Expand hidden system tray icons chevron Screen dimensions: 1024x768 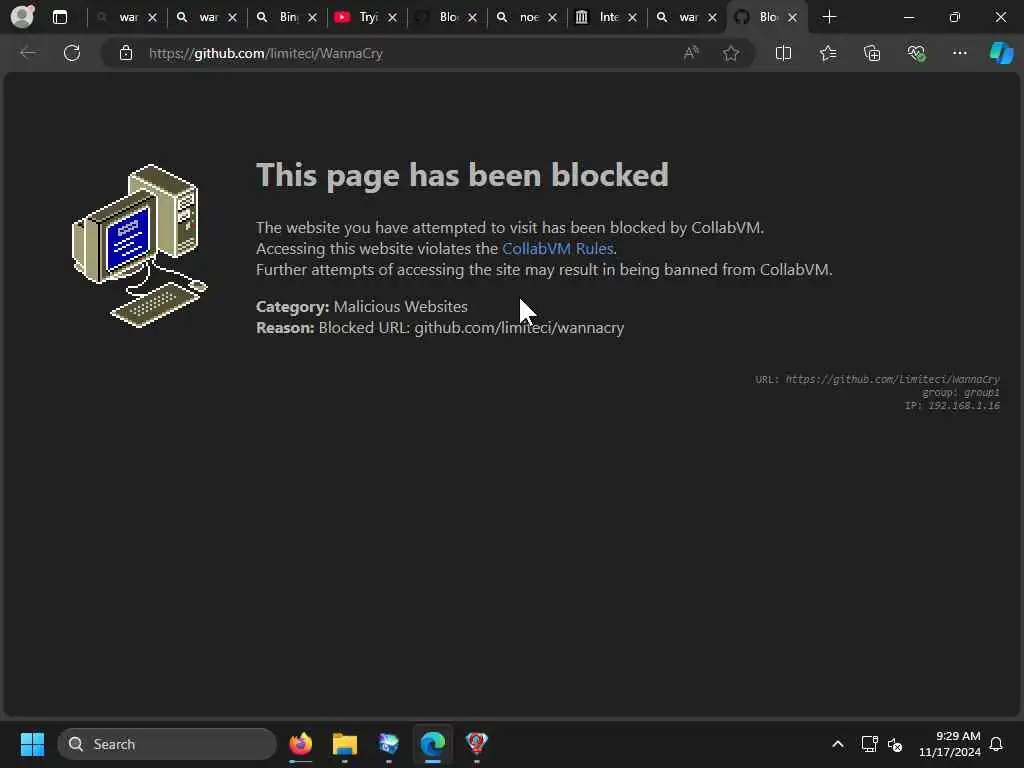(x=838, y=744)
